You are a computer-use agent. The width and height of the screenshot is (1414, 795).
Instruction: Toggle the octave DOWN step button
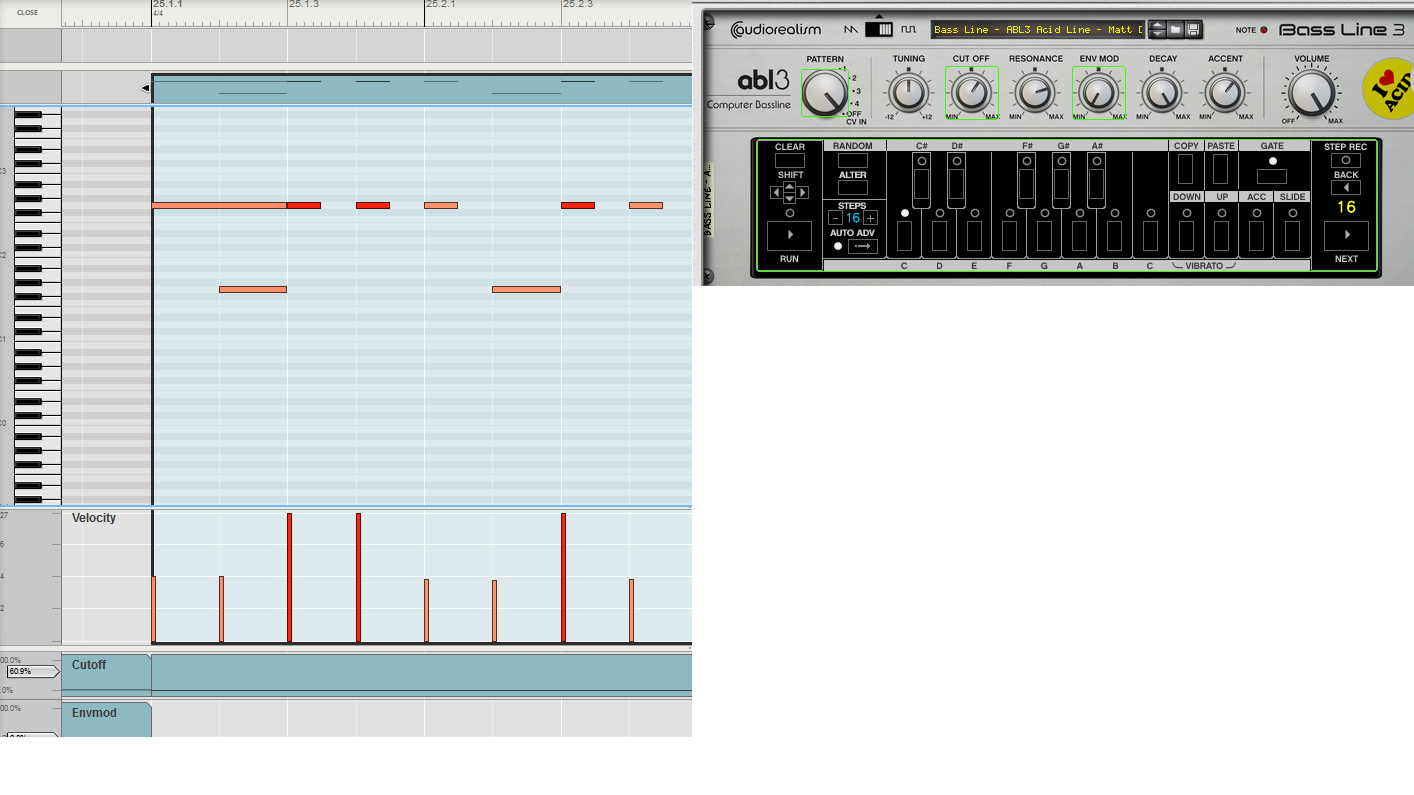coord(1186,236)
